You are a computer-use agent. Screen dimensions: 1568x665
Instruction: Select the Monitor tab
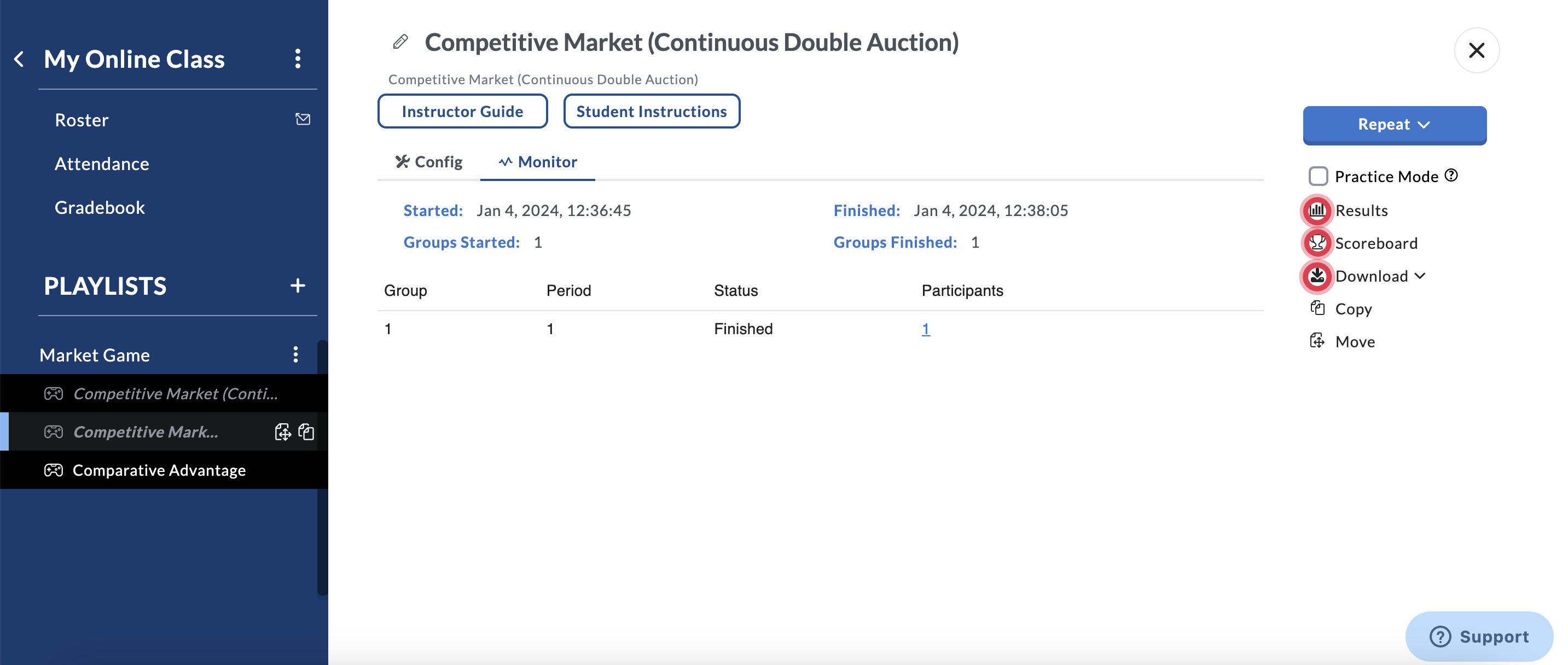tap(538, 162)
